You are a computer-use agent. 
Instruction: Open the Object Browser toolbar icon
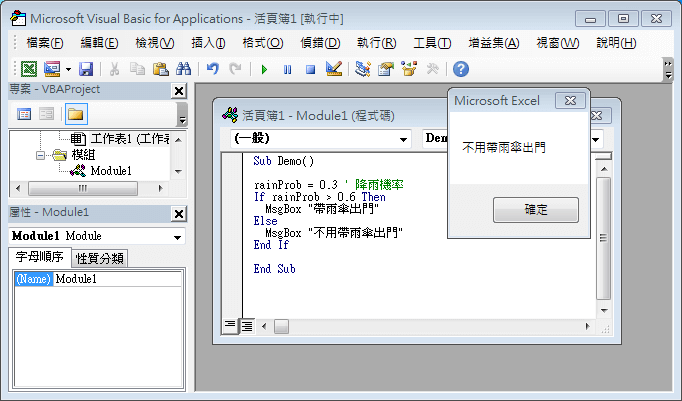pos(409,69)
